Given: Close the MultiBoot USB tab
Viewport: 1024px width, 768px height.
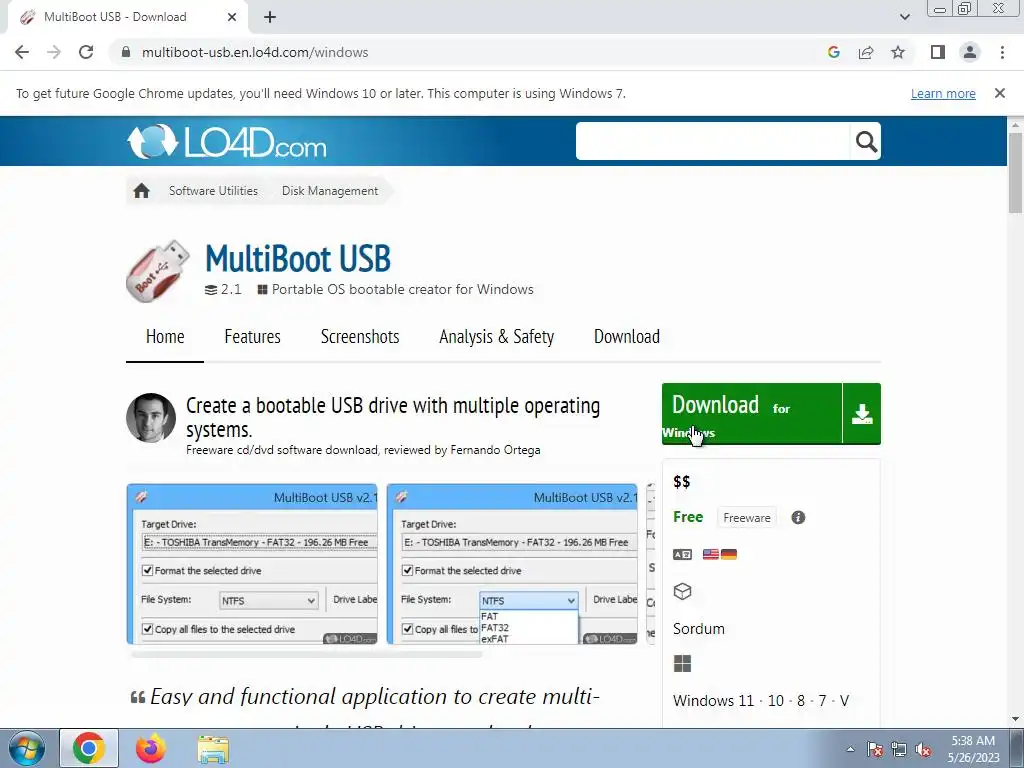Looking at the screenshot, I should click(x=232, y=18).
